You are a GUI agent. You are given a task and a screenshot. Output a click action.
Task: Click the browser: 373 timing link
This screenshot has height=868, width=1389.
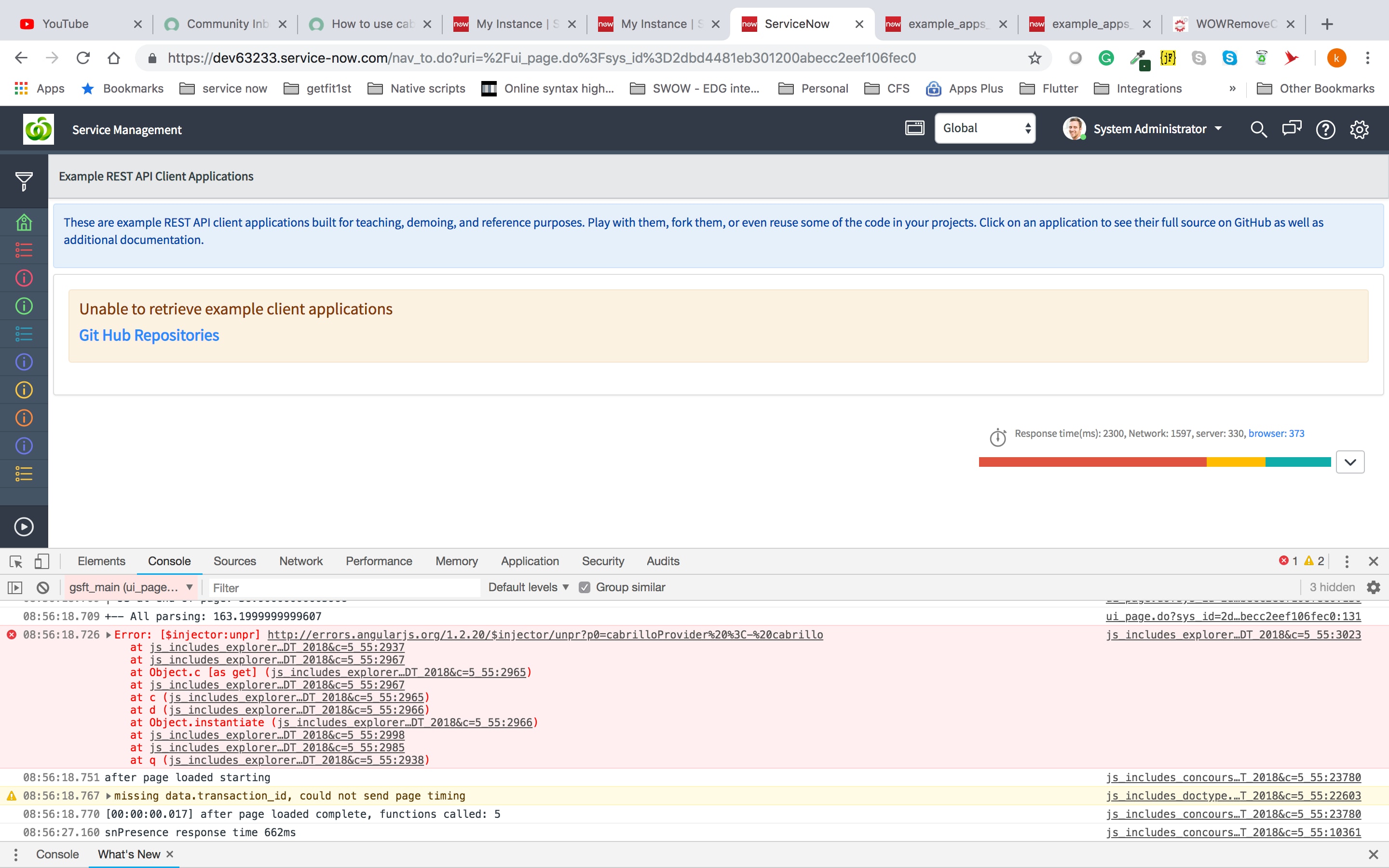[x=1276, y=434]
